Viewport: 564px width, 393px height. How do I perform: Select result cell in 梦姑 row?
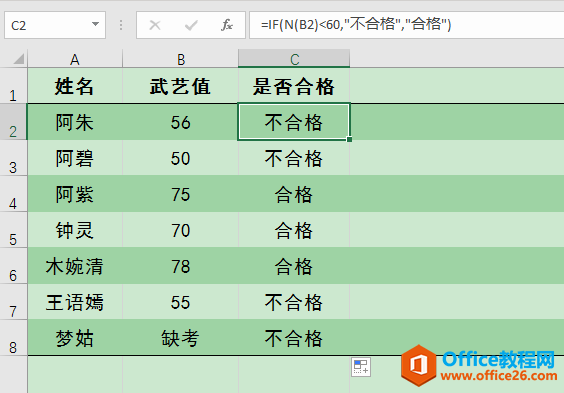pos(294,338)
